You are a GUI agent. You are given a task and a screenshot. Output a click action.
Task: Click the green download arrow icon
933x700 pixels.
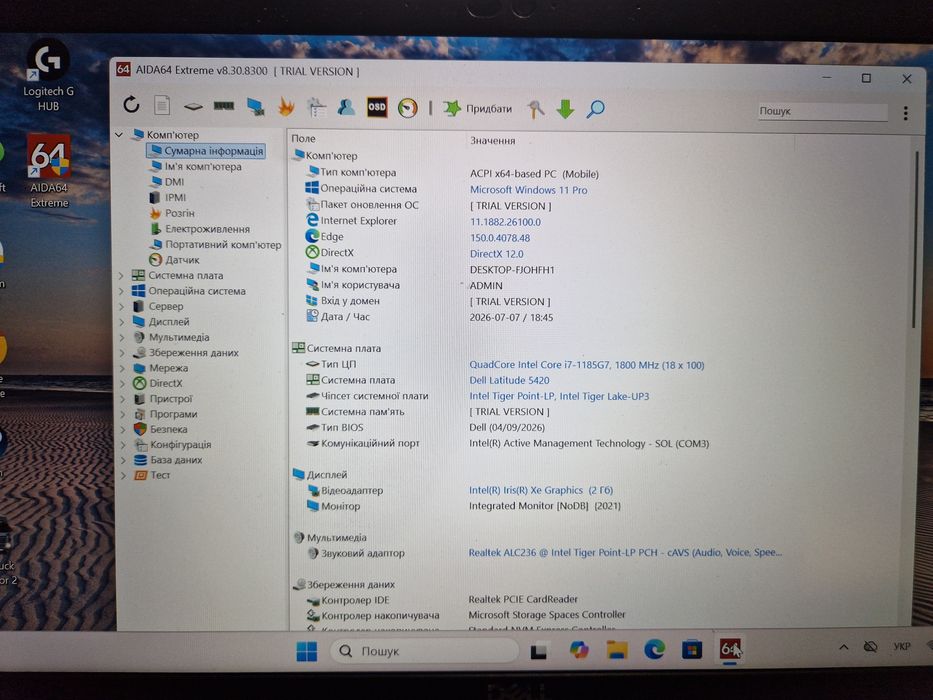point(565,109)
